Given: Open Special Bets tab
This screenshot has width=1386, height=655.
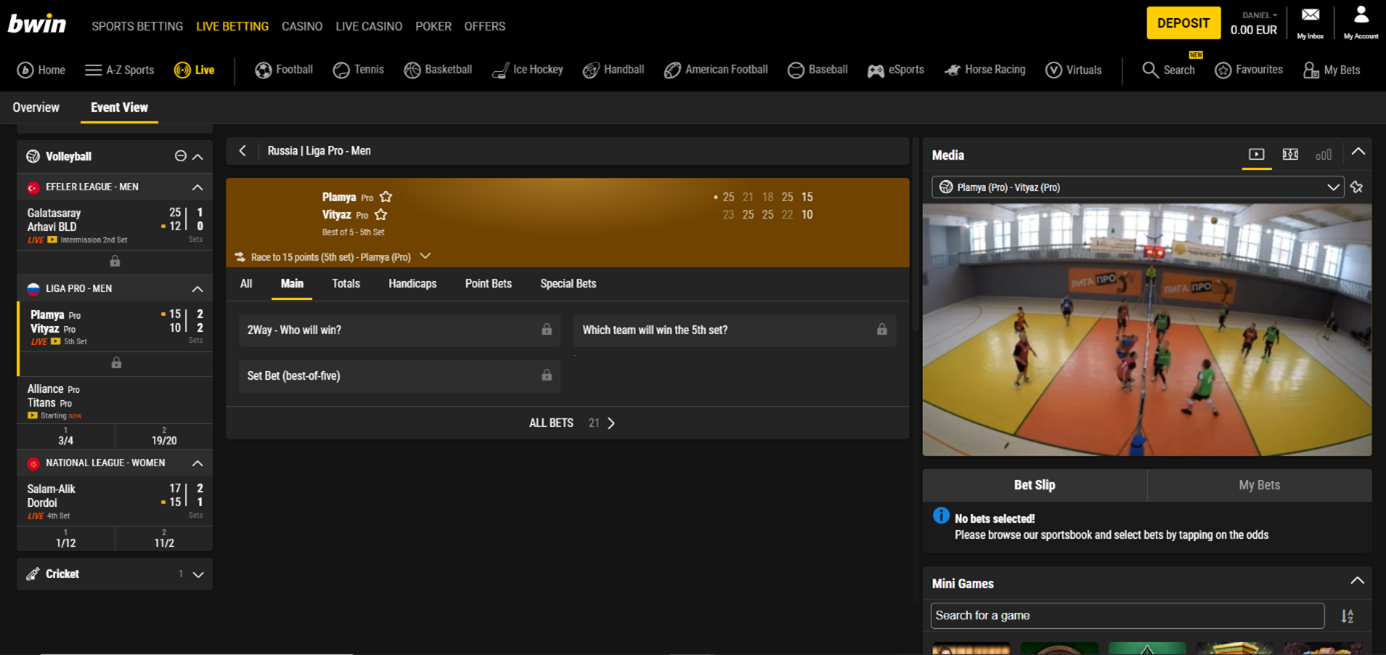Looking at the screenshot, I should coord(568,284).
